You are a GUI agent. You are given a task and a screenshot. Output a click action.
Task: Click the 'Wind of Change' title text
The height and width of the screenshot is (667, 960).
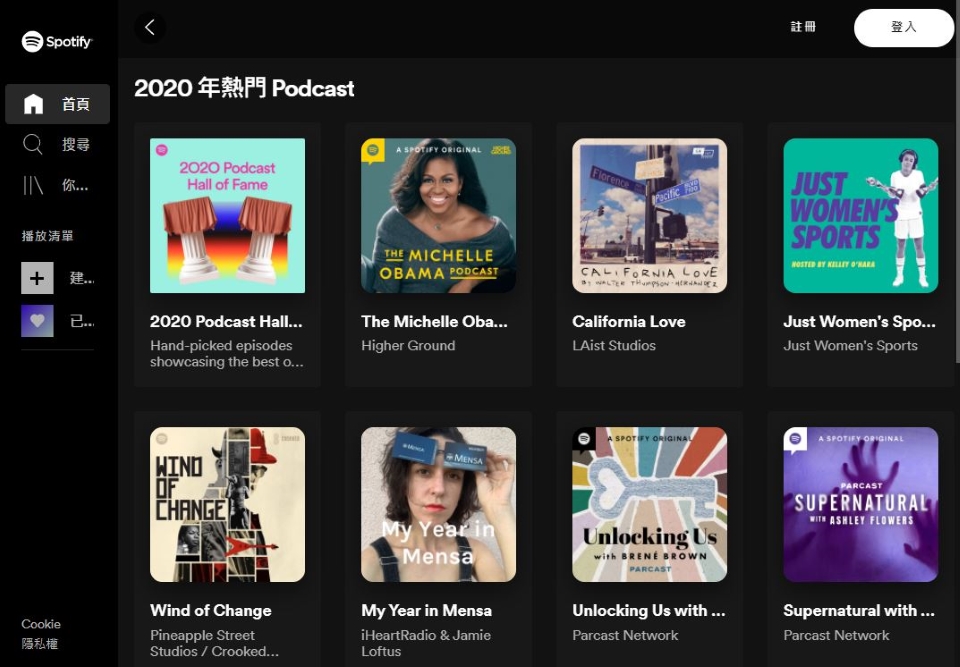[211, 611]
